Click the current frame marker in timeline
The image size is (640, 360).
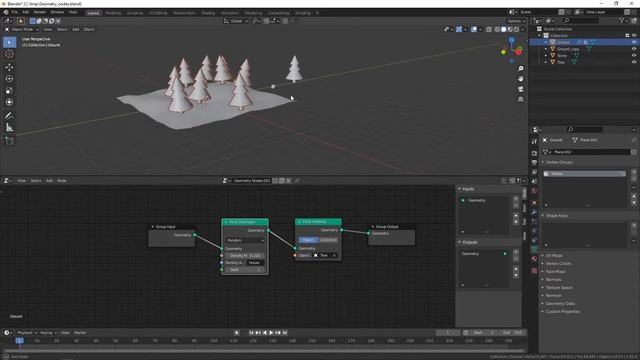tap(19, 340)
